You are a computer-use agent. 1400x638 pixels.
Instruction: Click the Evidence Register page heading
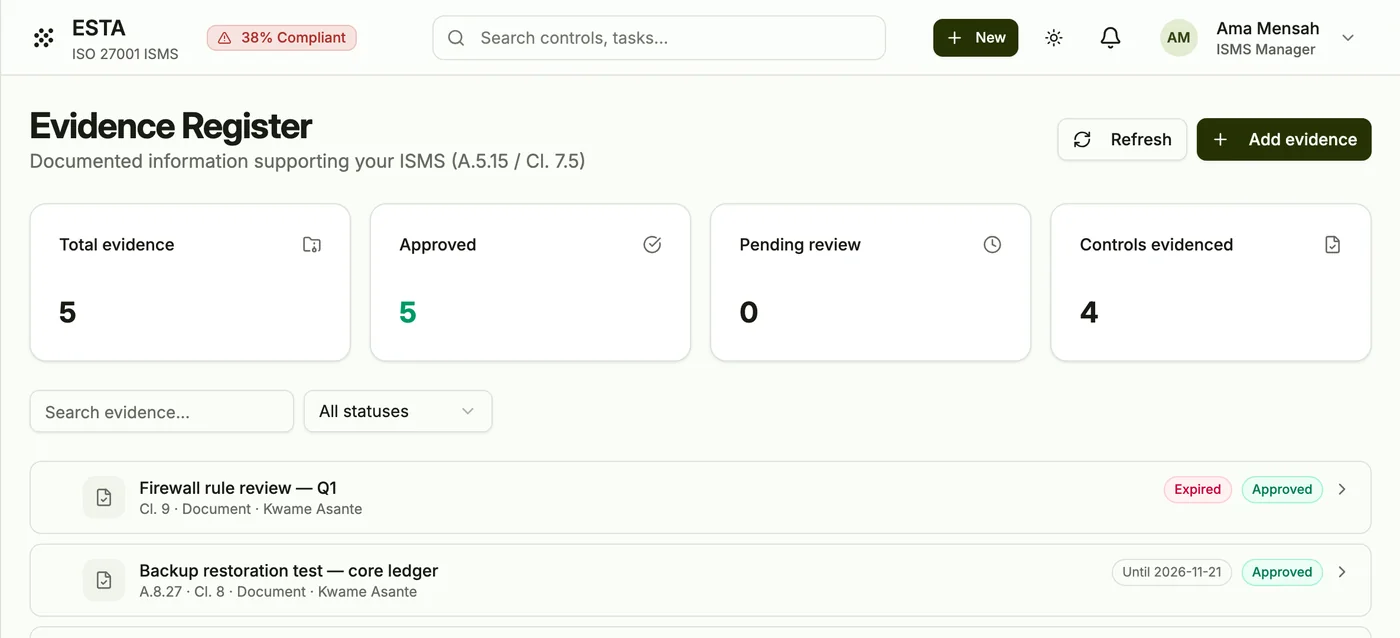171,126
